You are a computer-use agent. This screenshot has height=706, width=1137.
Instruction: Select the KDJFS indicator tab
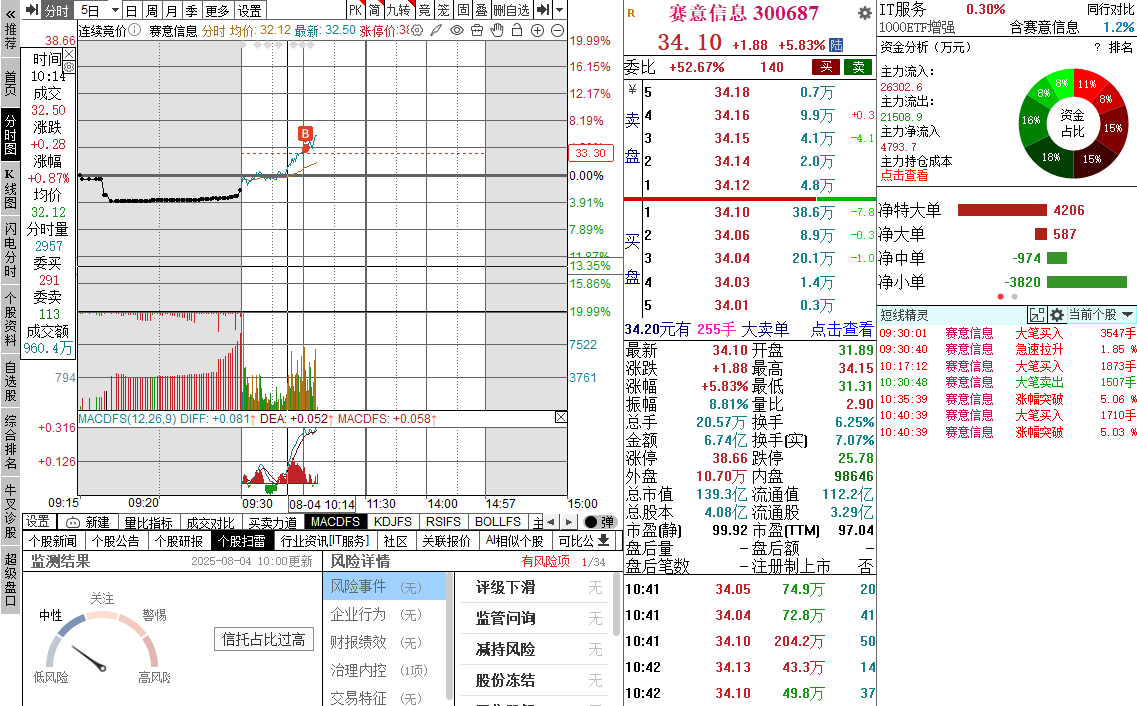click(392, 522)
